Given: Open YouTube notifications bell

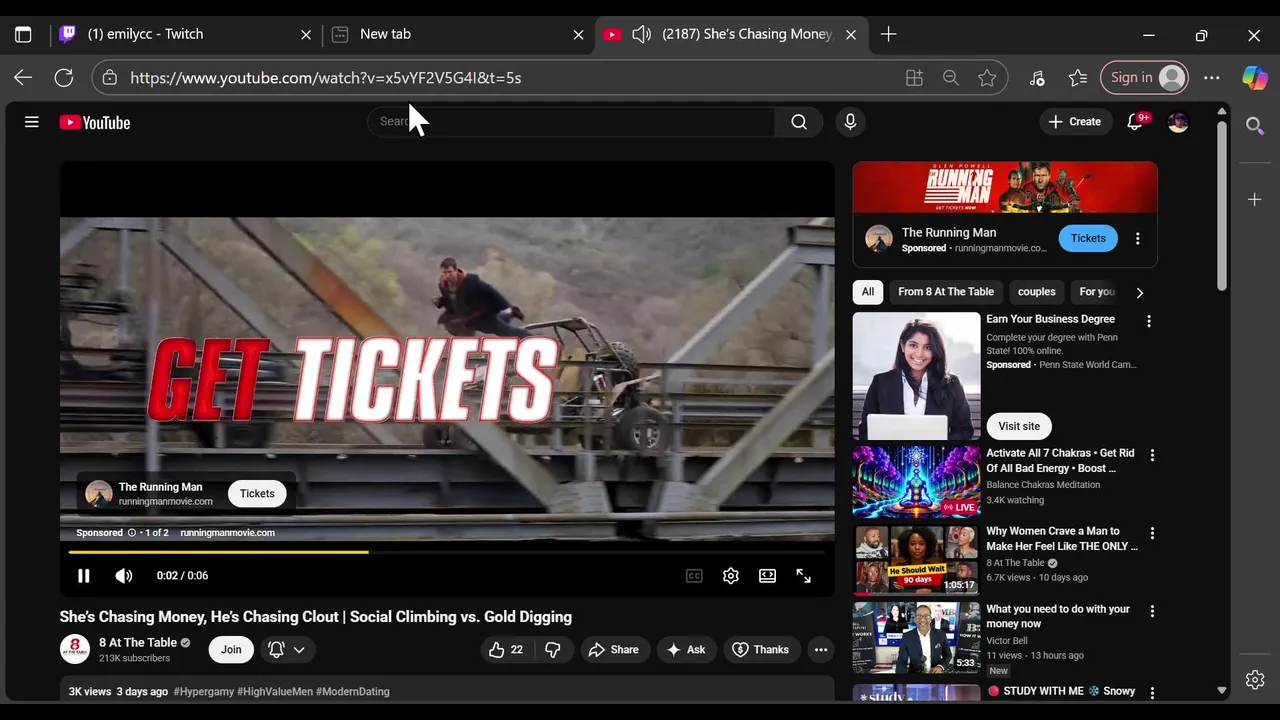Looking at the screenshot, I should (x=1135, y=122).
